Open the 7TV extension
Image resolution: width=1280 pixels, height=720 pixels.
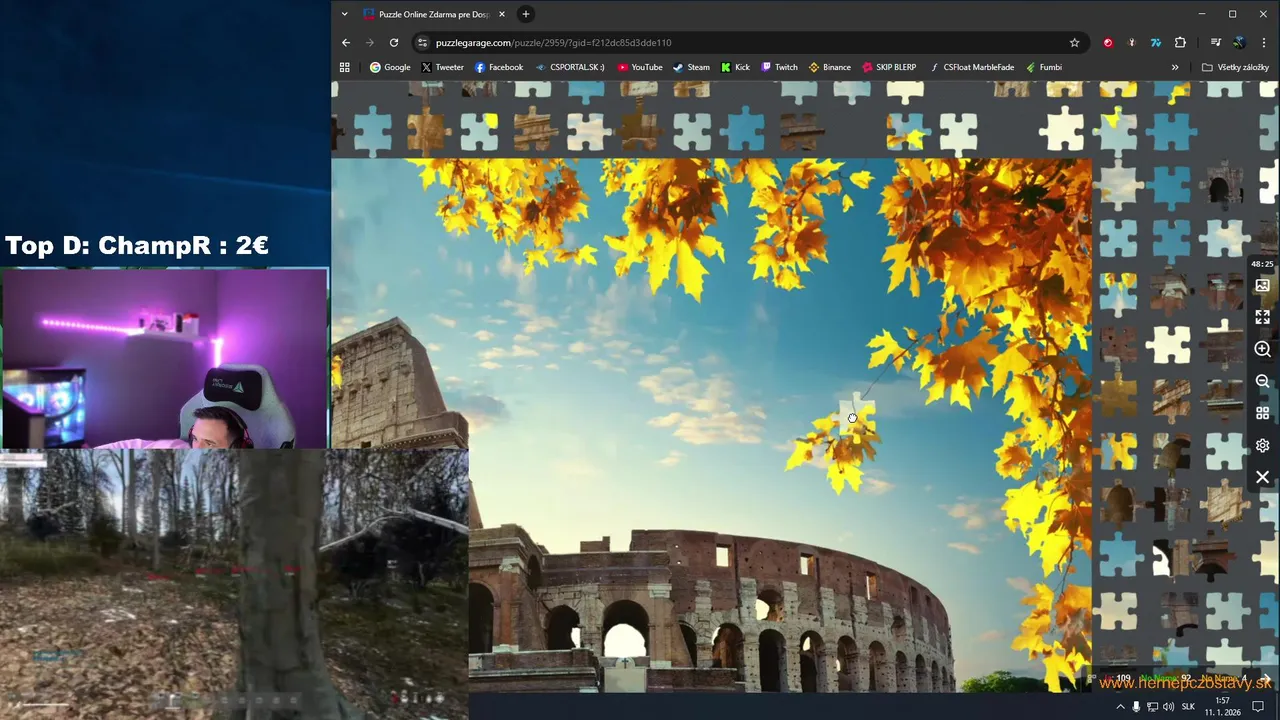(x=1156, y=43)
